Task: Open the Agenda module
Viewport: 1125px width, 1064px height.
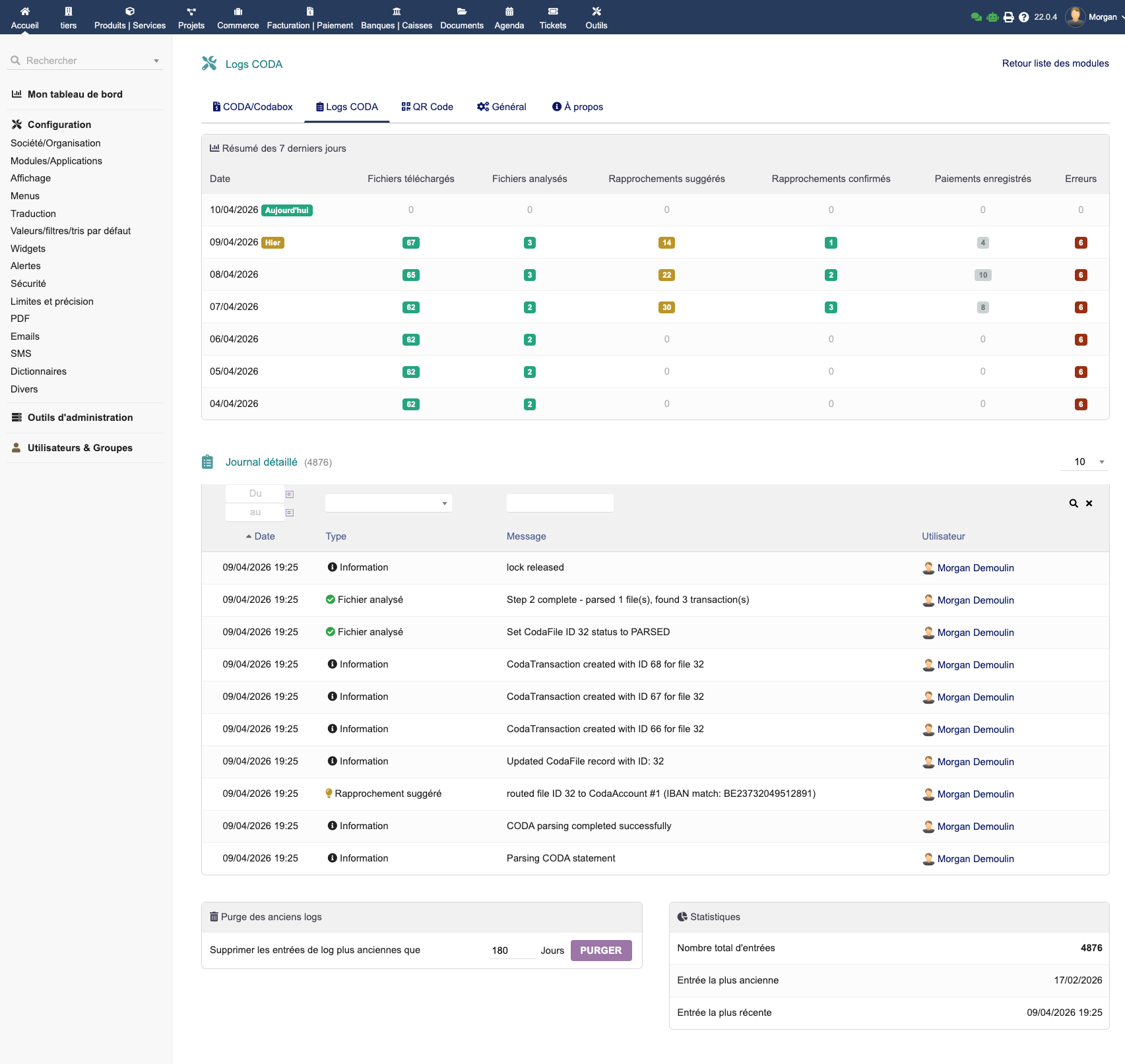Action: (509, 17)
